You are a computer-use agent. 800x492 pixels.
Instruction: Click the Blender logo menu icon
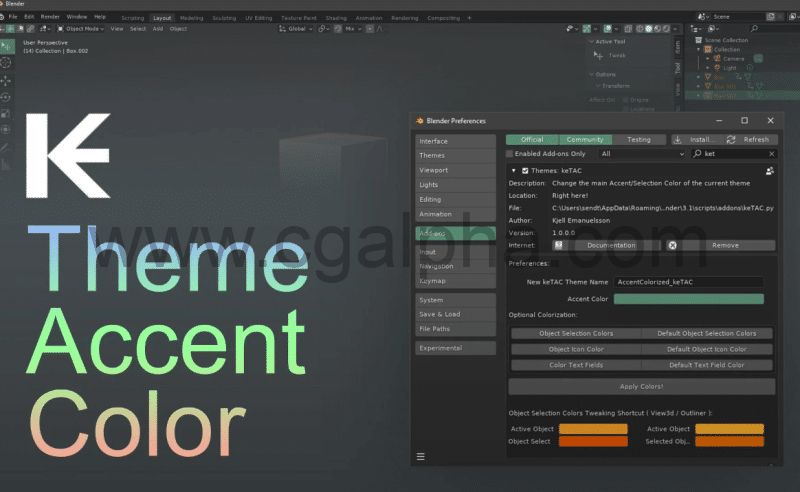2,17
